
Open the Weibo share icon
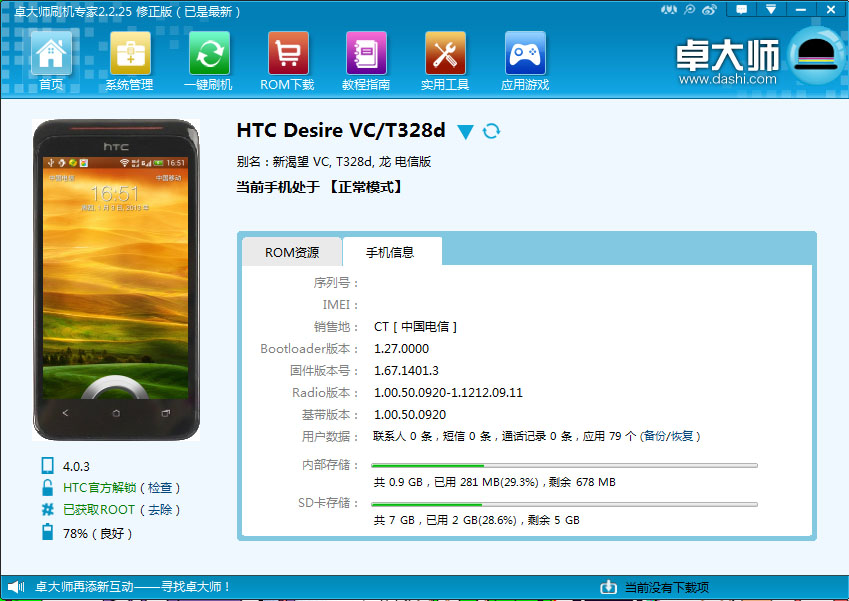709,9
